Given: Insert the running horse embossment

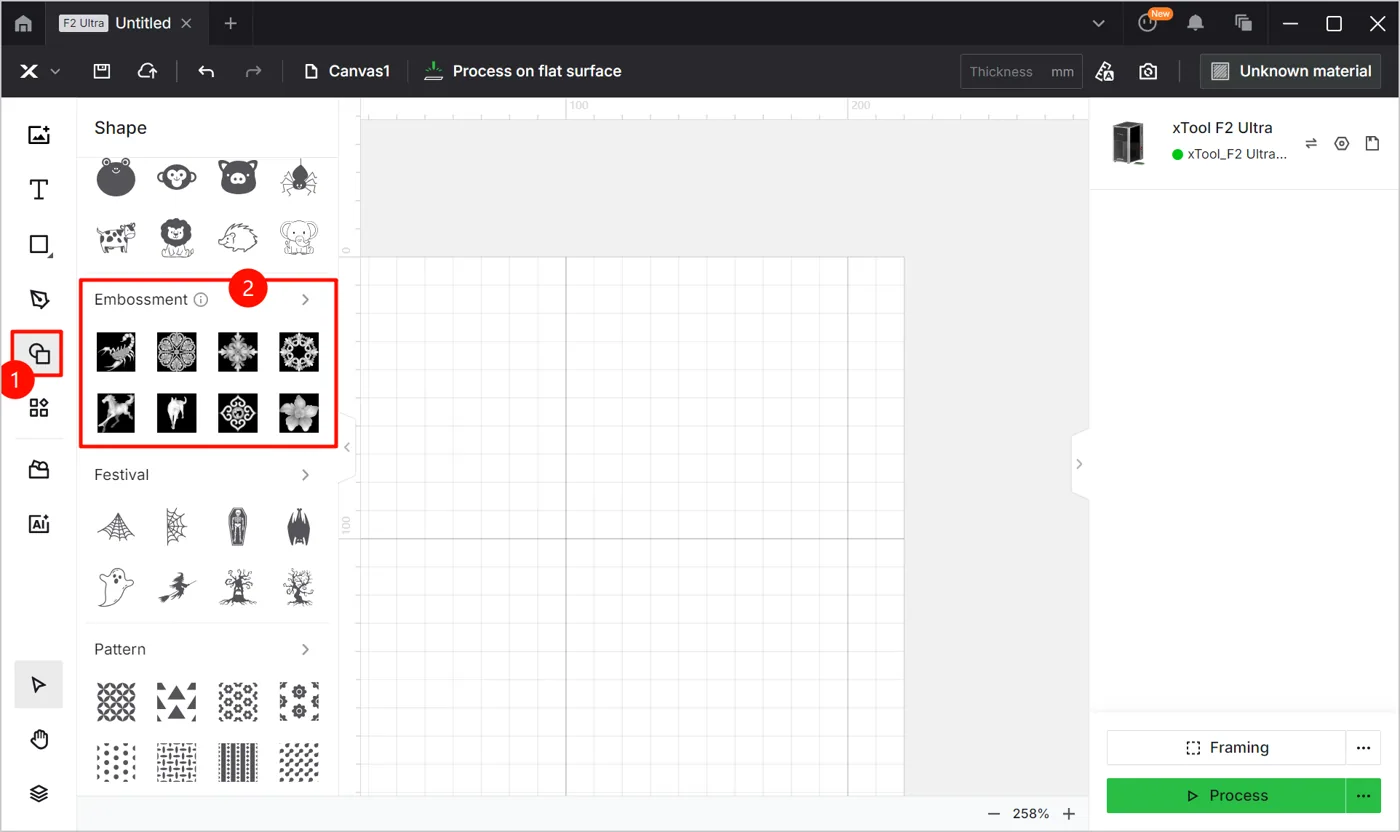Looking at the screenshot, I should point(116,413).
